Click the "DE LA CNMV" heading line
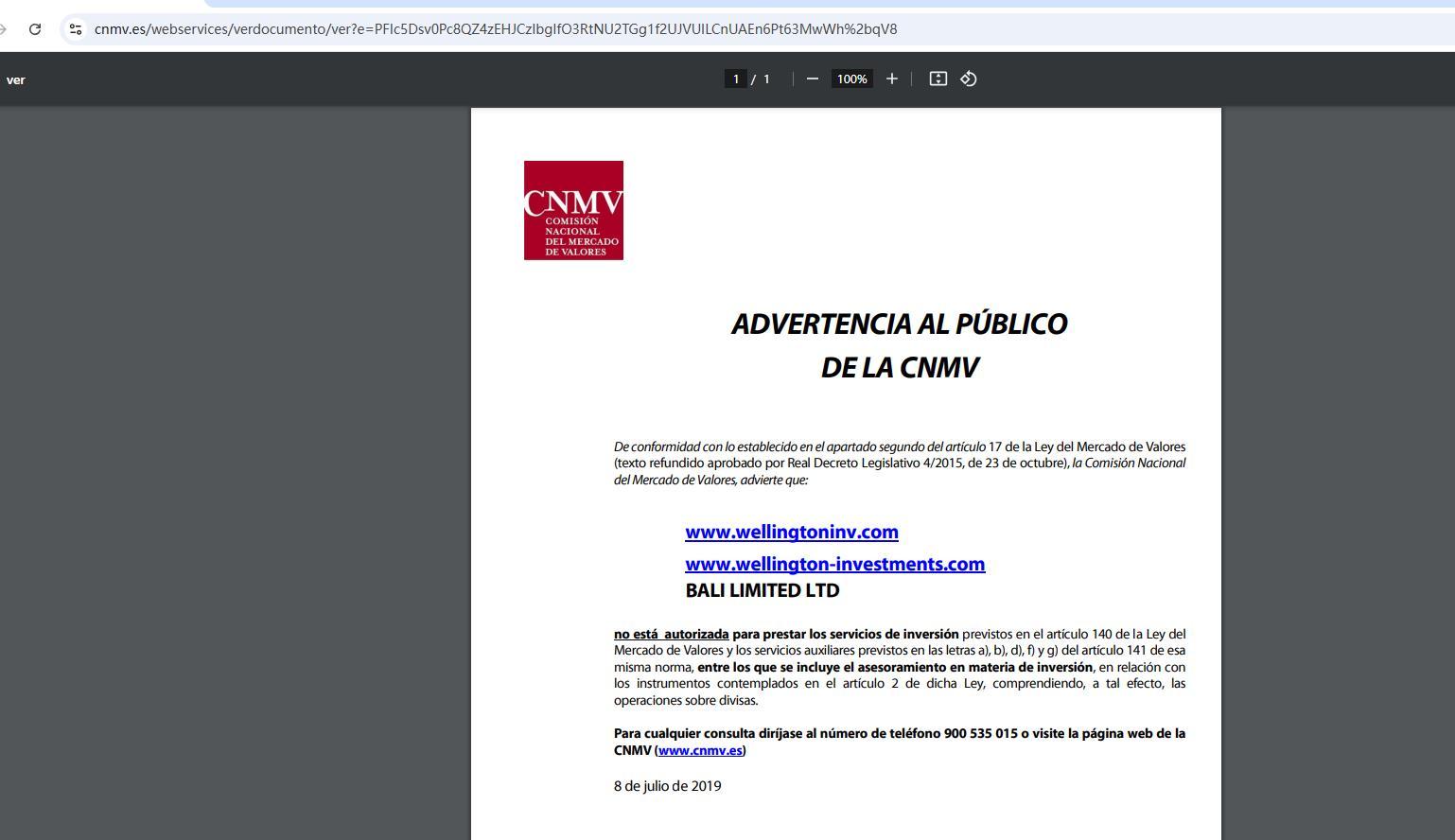 click(899, 367)
